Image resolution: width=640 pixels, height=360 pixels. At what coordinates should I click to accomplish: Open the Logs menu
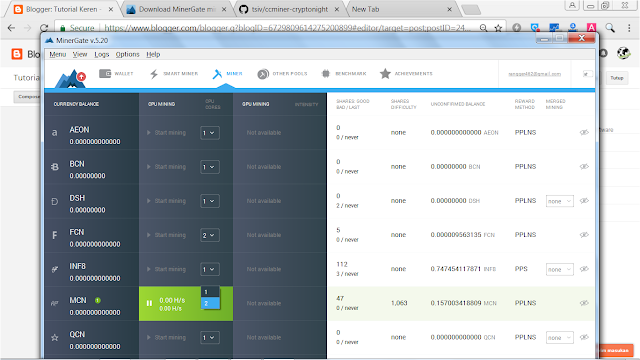[102, 54]
